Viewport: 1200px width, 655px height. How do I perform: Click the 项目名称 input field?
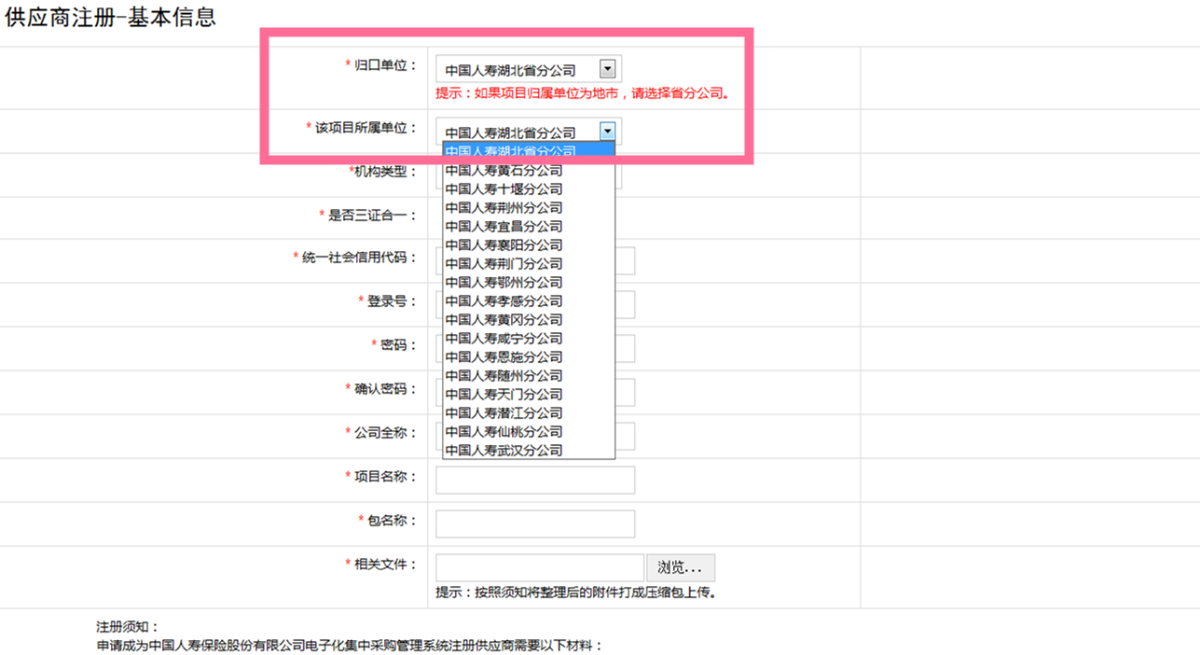(533, 479)
